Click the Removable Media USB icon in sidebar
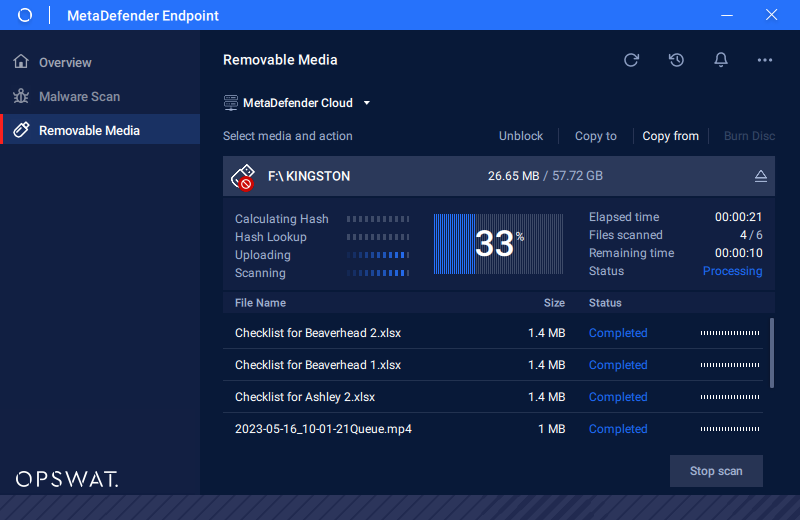The width and height of the screenshot is (800, 520). pyautogui.click(x=21, y=130)
